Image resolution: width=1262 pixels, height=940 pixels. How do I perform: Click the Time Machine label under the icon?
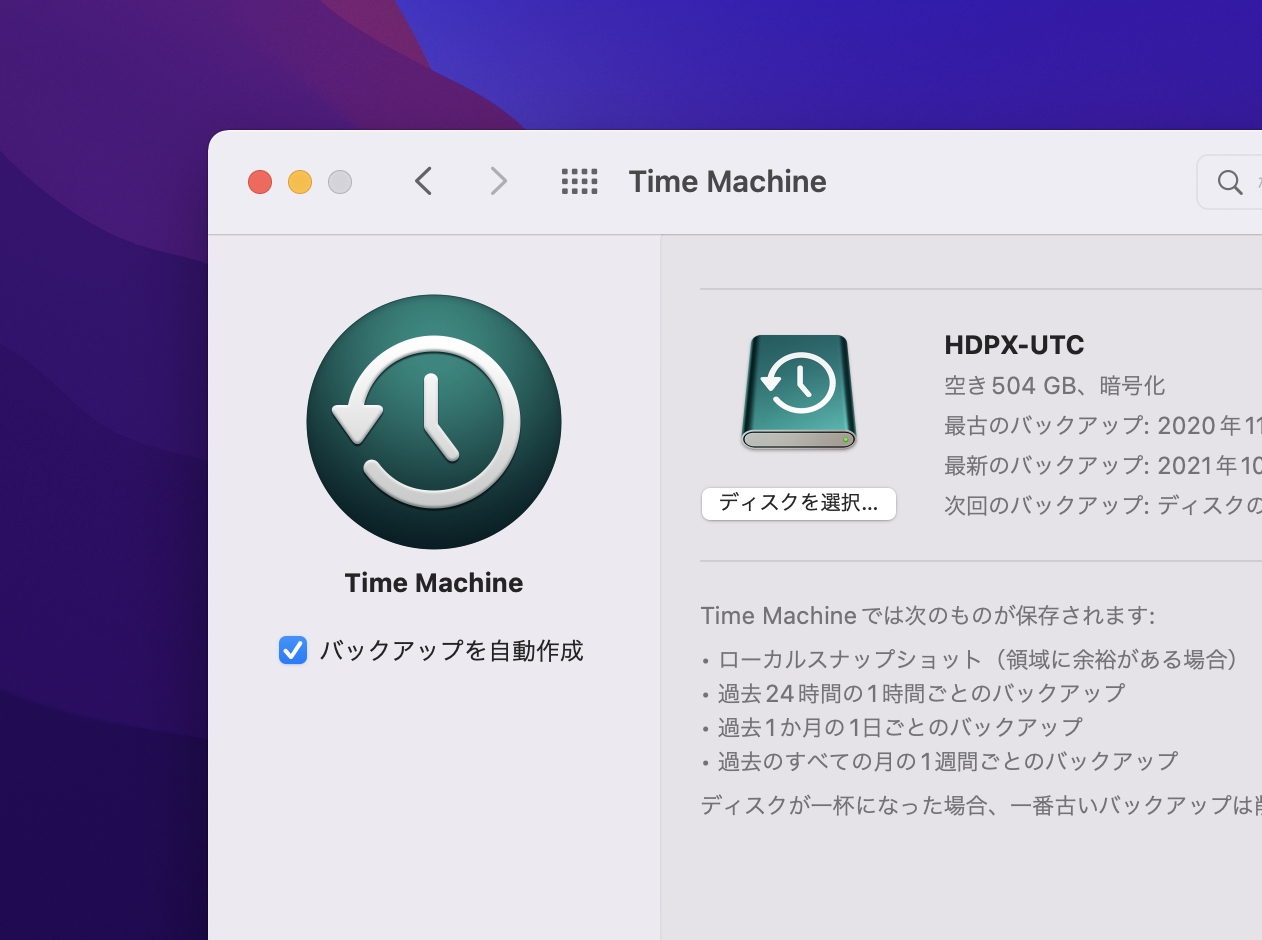pyautogui.click(x=433, y=583)
